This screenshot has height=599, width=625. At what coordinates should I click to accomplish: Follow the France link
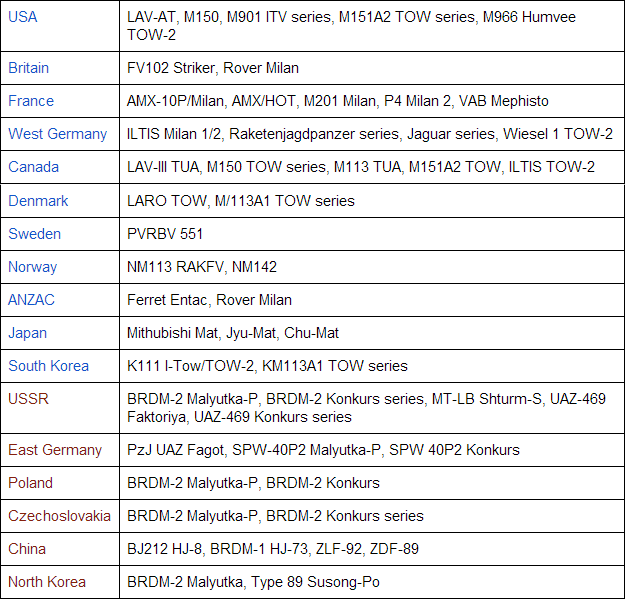pos(31,101)
